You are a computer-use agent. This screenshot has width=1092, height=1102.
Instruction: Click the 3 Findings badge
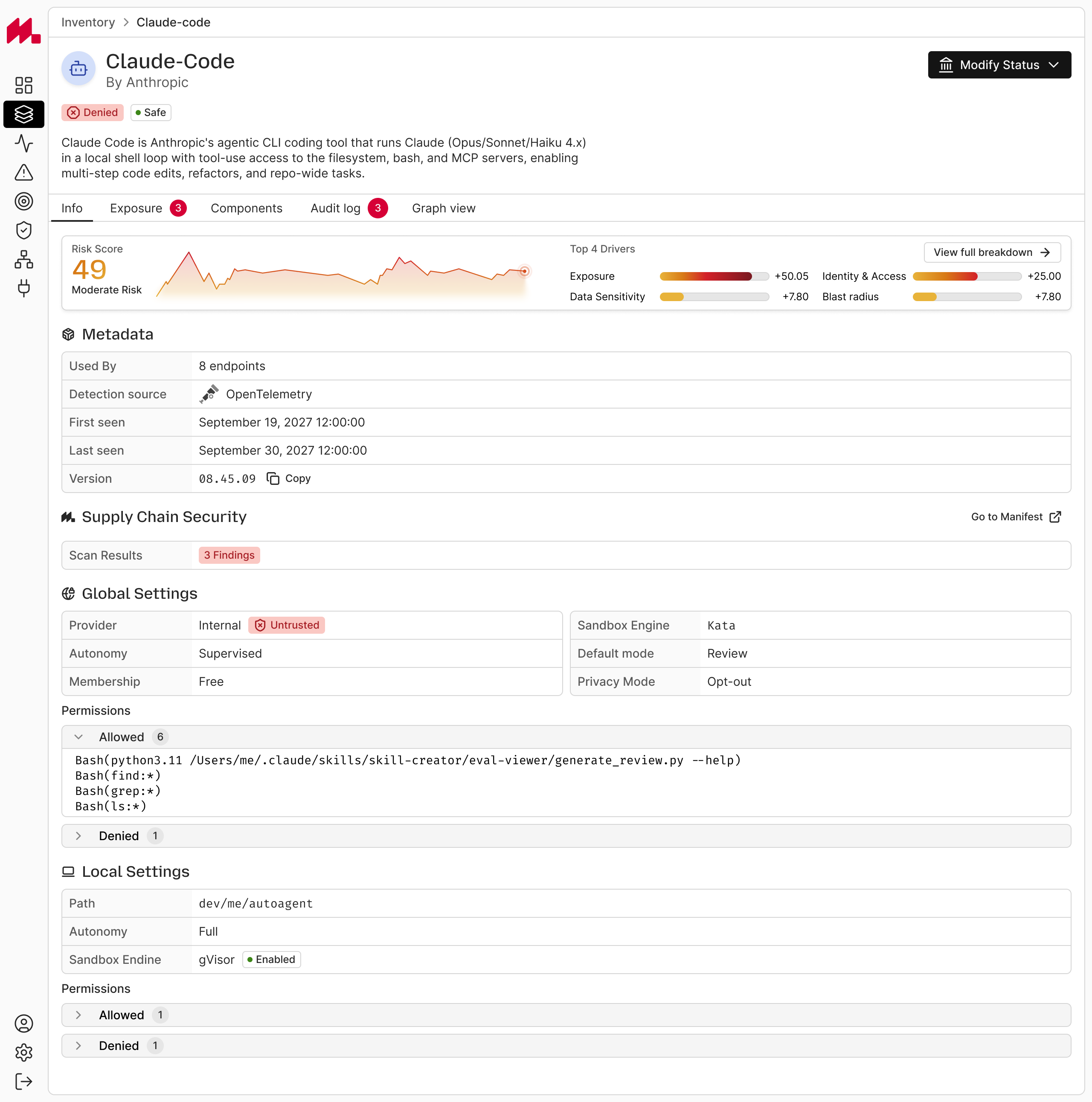[x=229, y=556]
